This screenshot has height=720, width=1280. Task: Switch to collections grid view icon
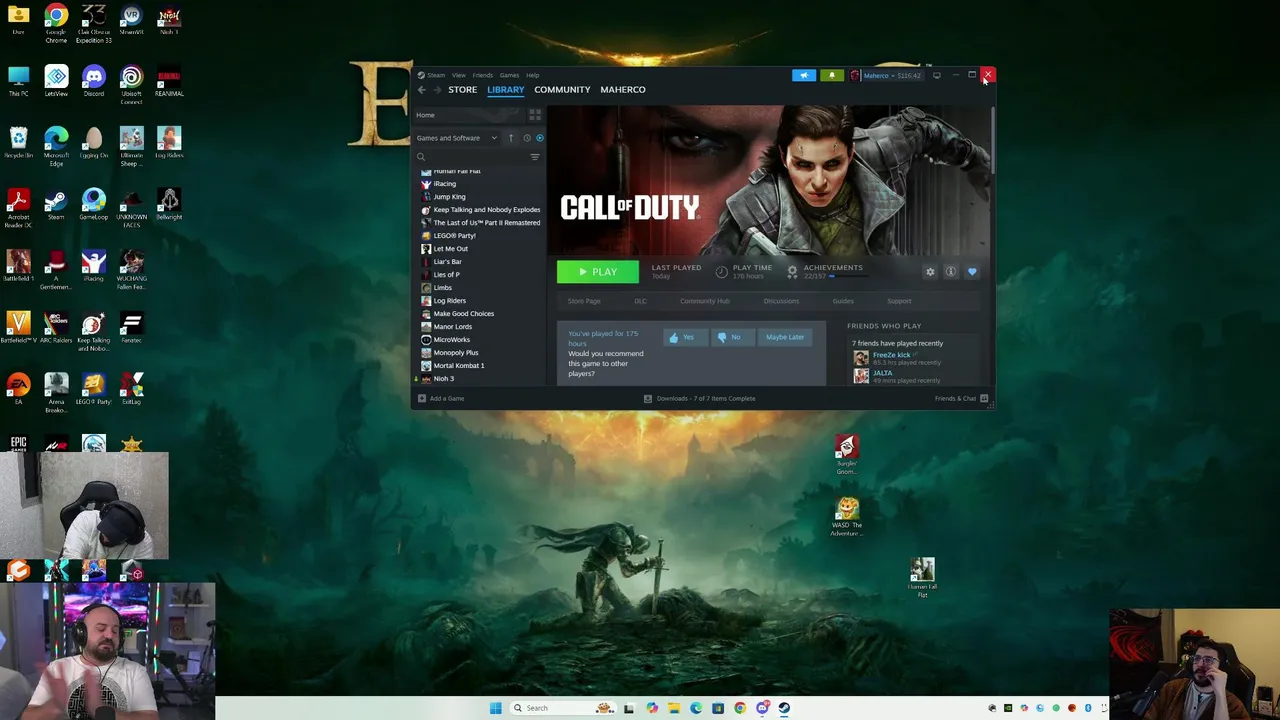(535, 115)
